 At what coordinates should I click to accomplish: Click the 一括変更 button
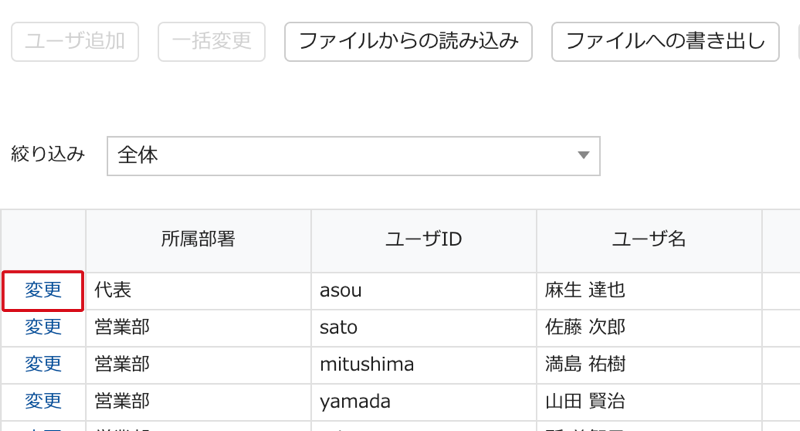point(212,41)
